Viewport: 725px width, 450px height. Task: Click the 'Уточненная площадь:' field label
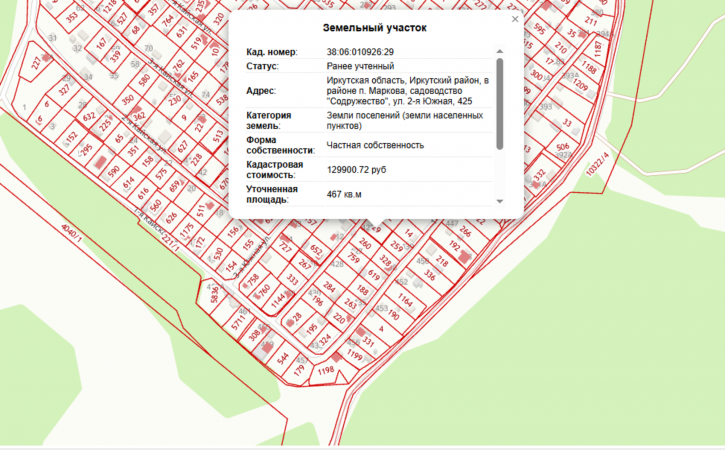pyautogui.click(x=272, y=194)
